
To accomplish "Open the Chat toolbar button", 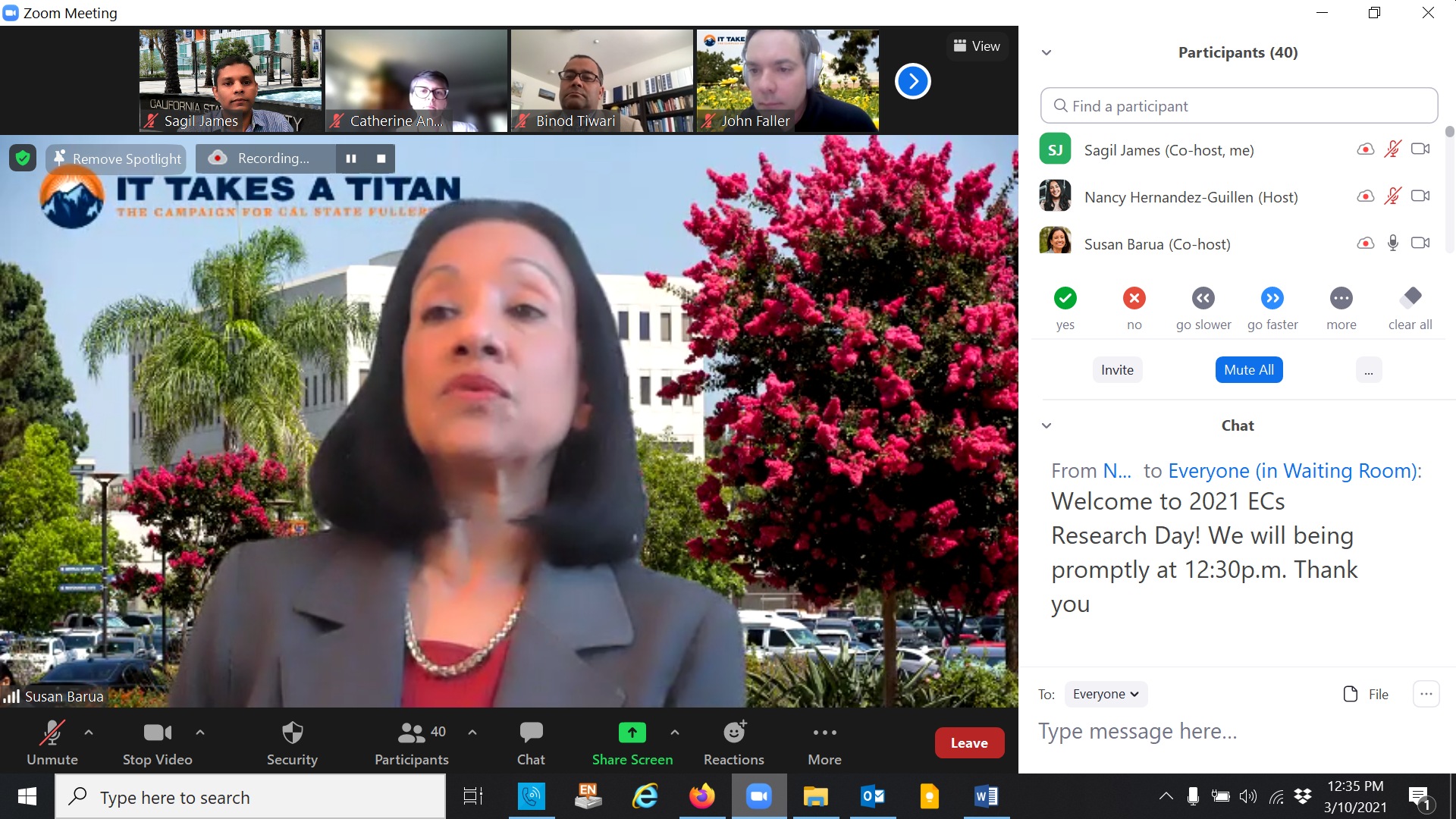I will coord(531,742).
